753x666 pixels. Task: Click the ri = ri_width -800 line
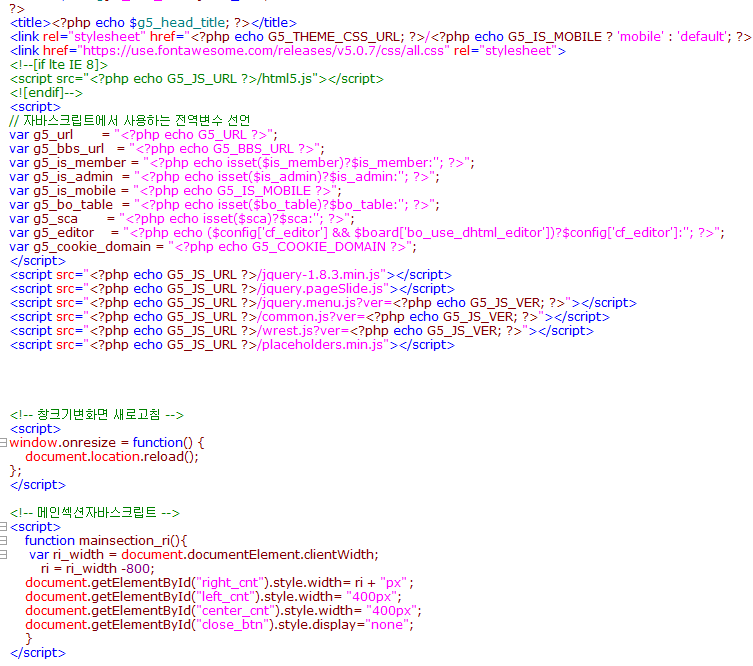pos(97,569)
